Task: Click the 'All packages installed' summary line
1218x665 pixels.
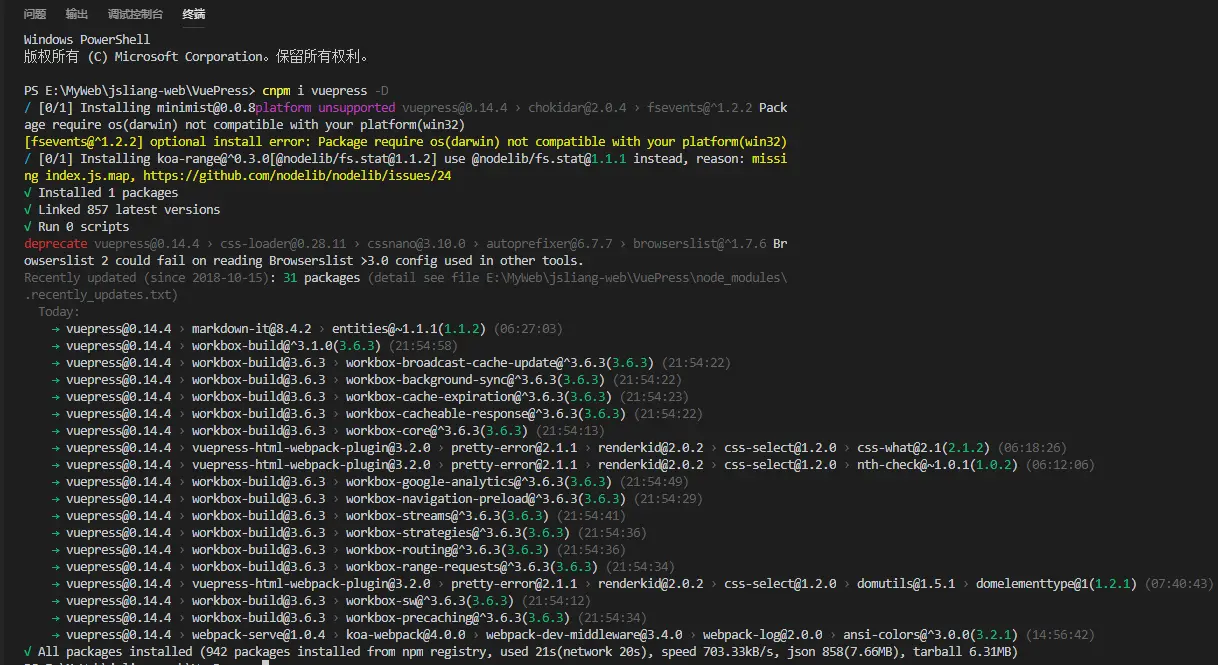Action: (x=520, y=651)
